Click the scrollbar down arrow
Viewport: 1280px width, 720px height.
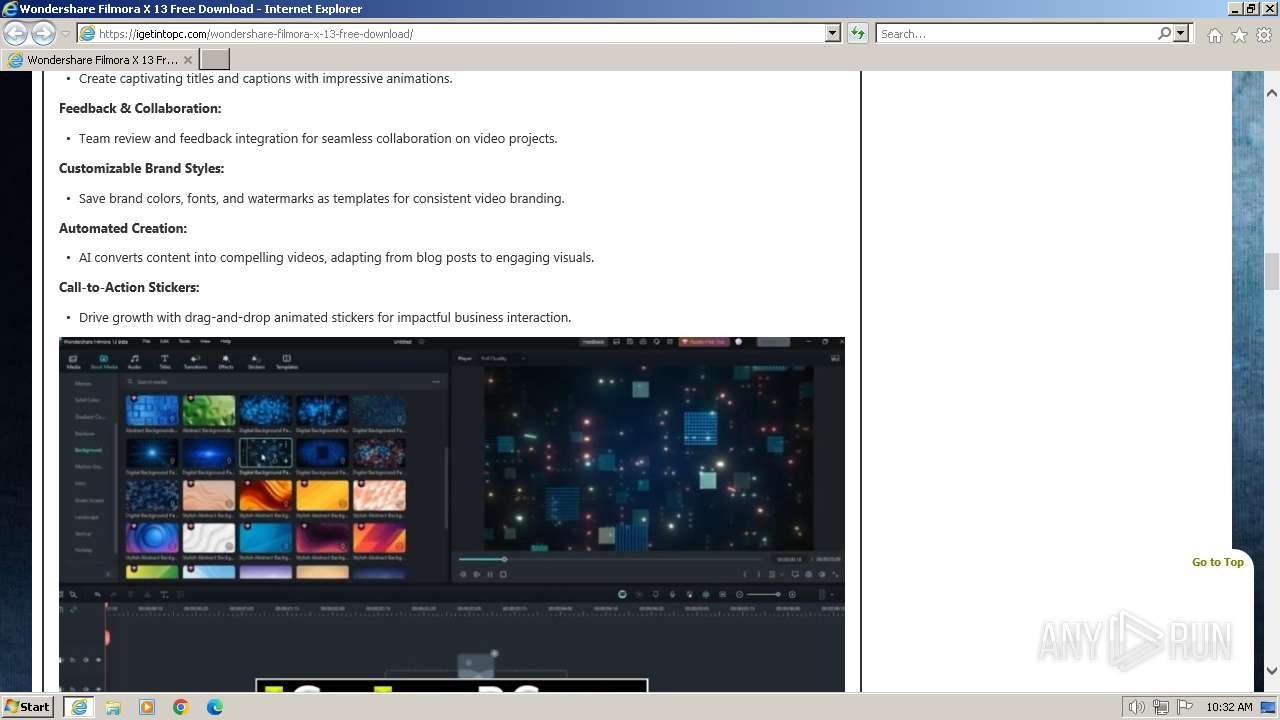pyautogui.click(x=1272, y=671)
